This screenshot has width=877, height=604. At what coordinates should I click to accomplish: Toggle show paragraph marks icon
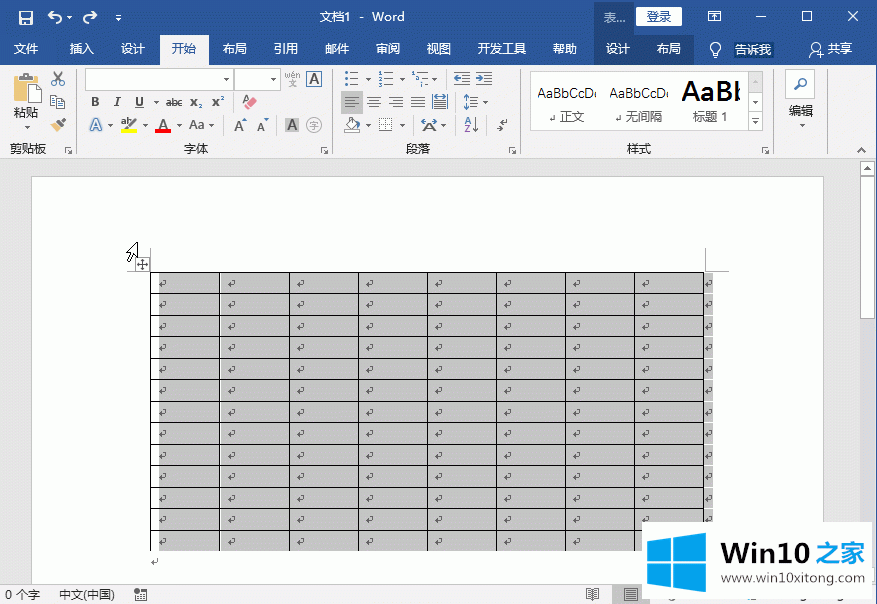[x=502, y=125]
